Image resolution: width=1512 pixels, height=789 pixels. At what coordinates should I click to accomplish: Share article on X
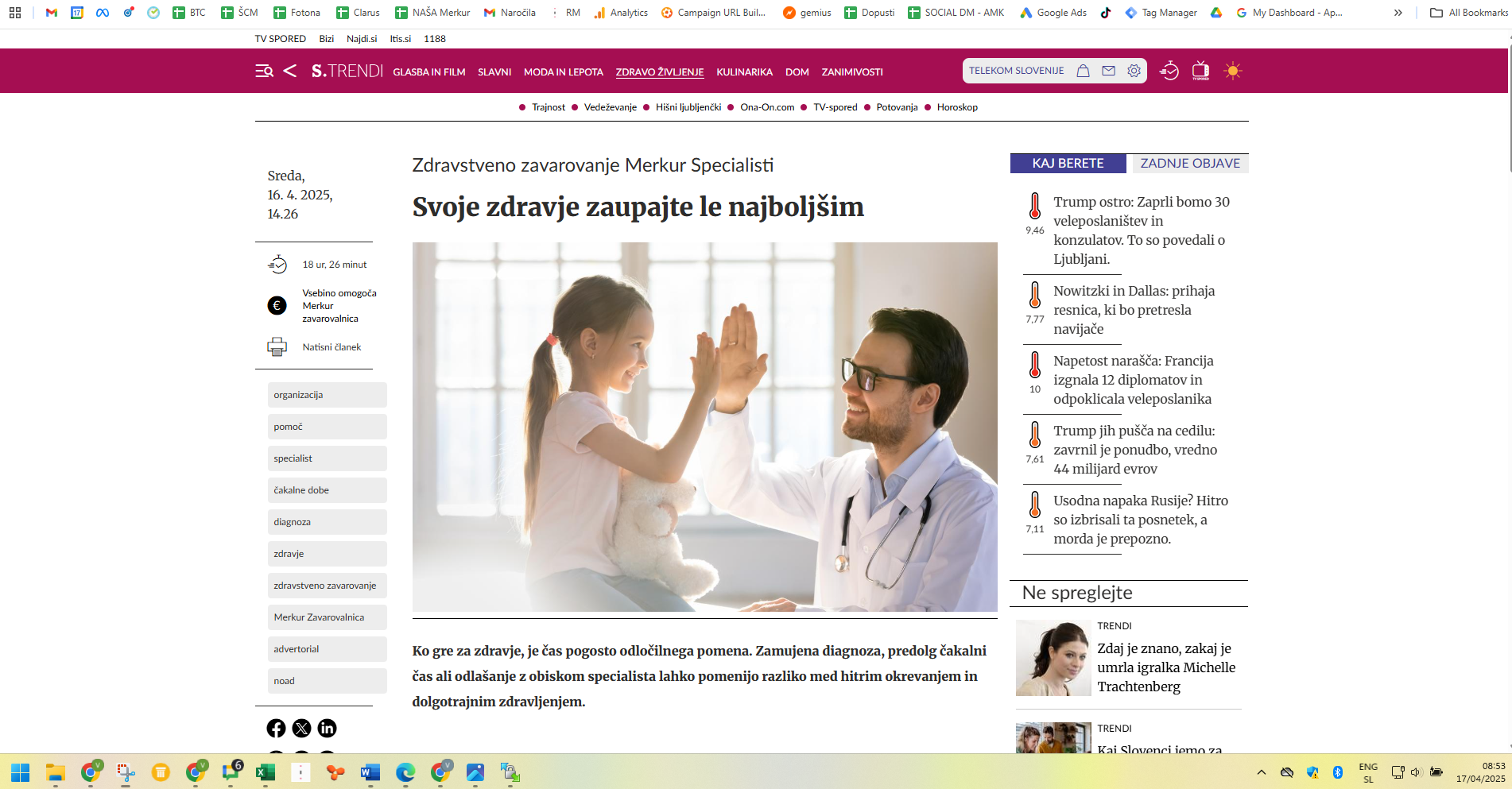(x=301, y=729)
